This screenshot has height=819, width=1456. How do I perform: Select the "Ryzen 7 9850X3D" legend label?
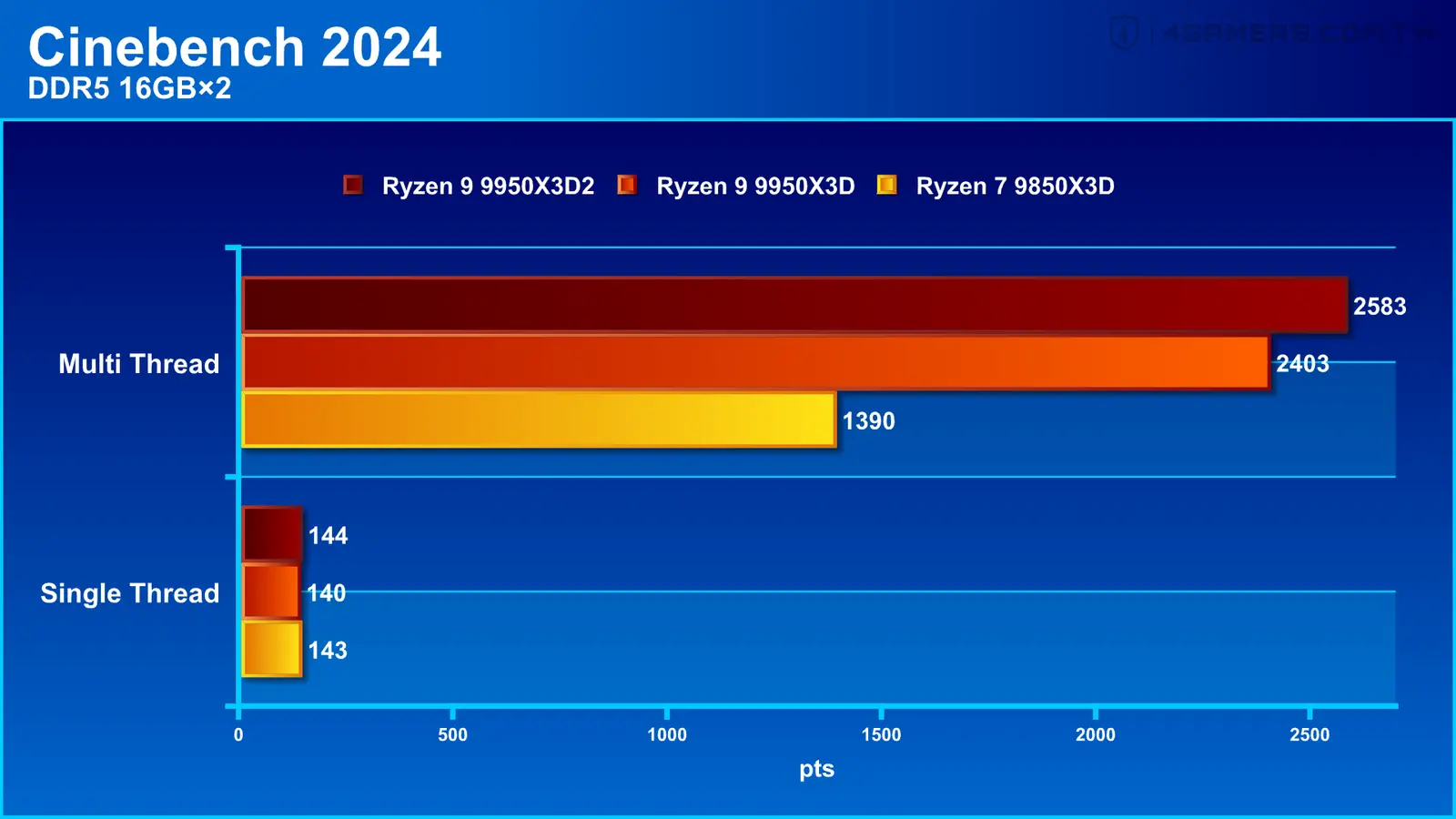pos(1015,187)
